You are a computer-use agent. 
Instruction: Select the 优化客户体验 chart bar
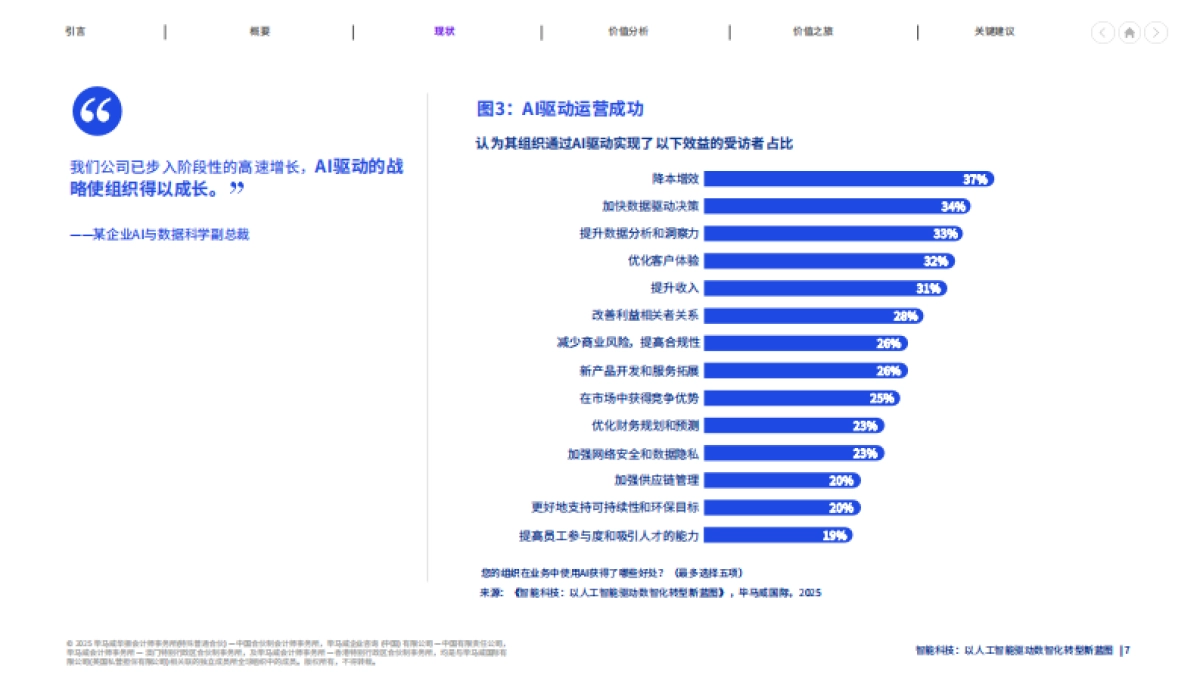(830, 261)
